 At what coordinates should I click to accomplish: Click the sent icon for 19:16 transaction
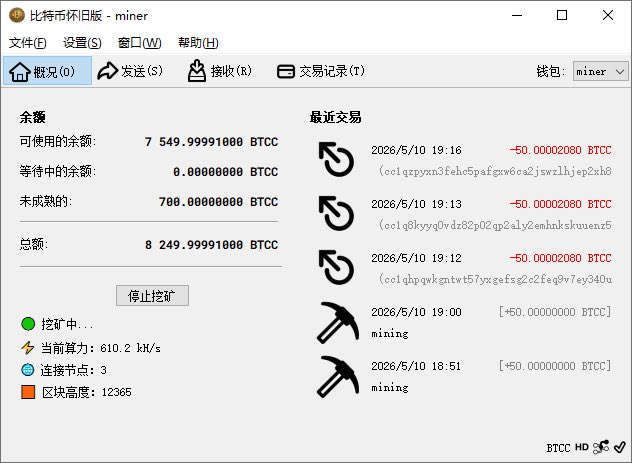336,159
